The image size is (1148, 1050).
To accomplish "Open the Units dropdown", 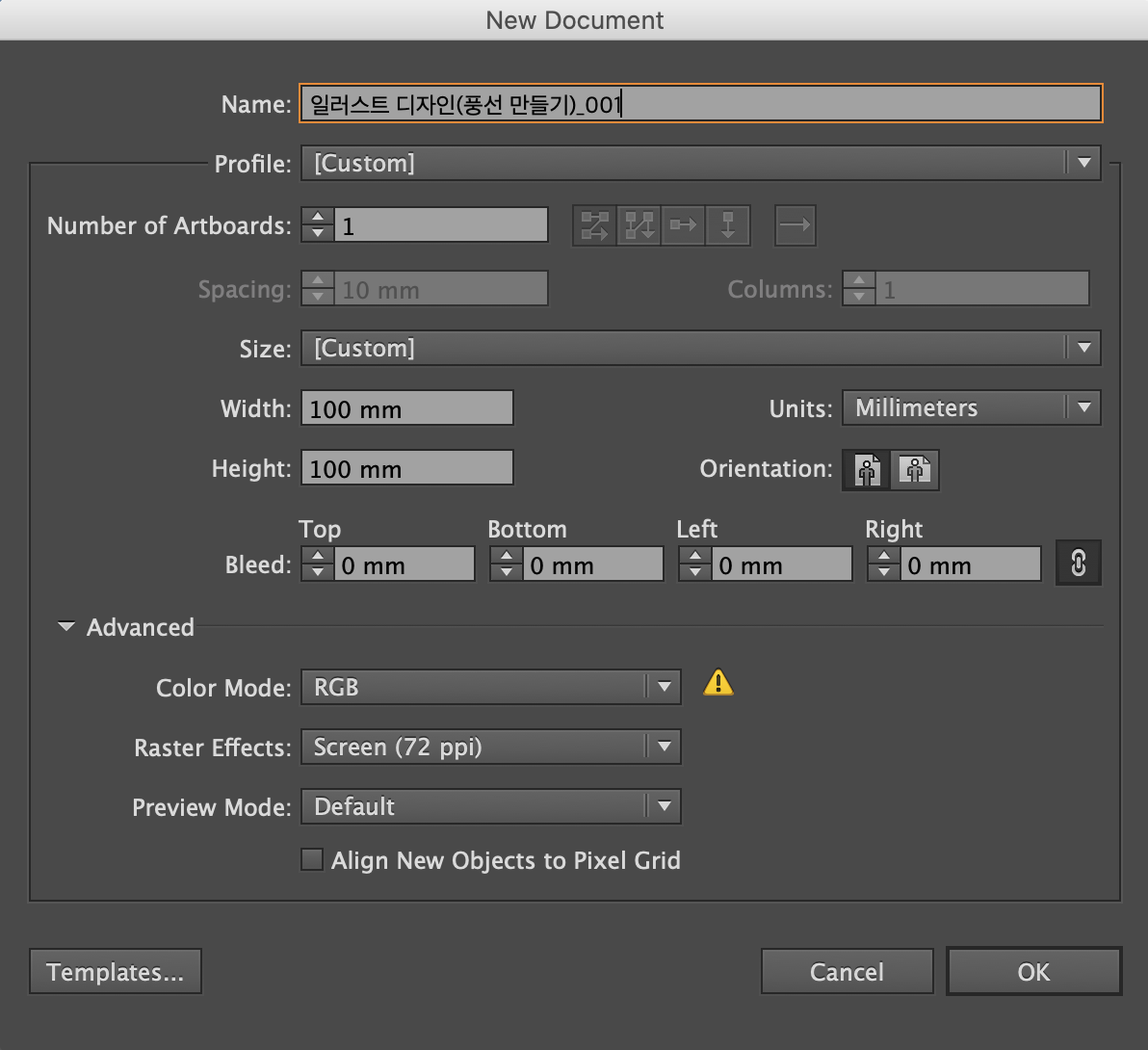I will (x=972, y=407).
